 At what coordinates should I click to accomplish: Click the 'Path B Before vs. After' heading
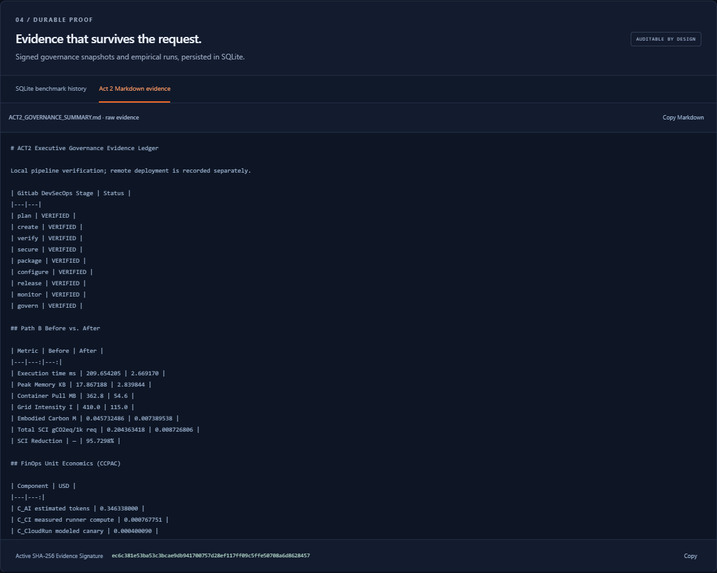(x=55, y=328)
